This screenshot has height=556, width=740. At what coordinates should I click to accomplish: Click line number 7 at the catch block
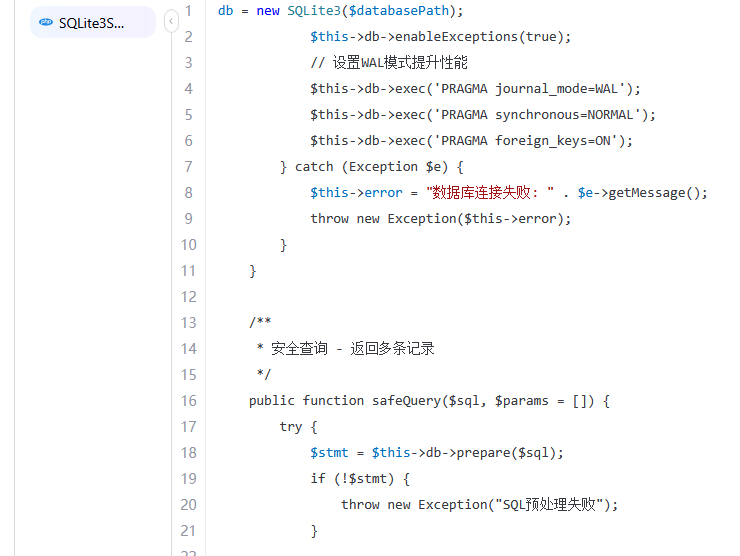[x=188, y=167]
